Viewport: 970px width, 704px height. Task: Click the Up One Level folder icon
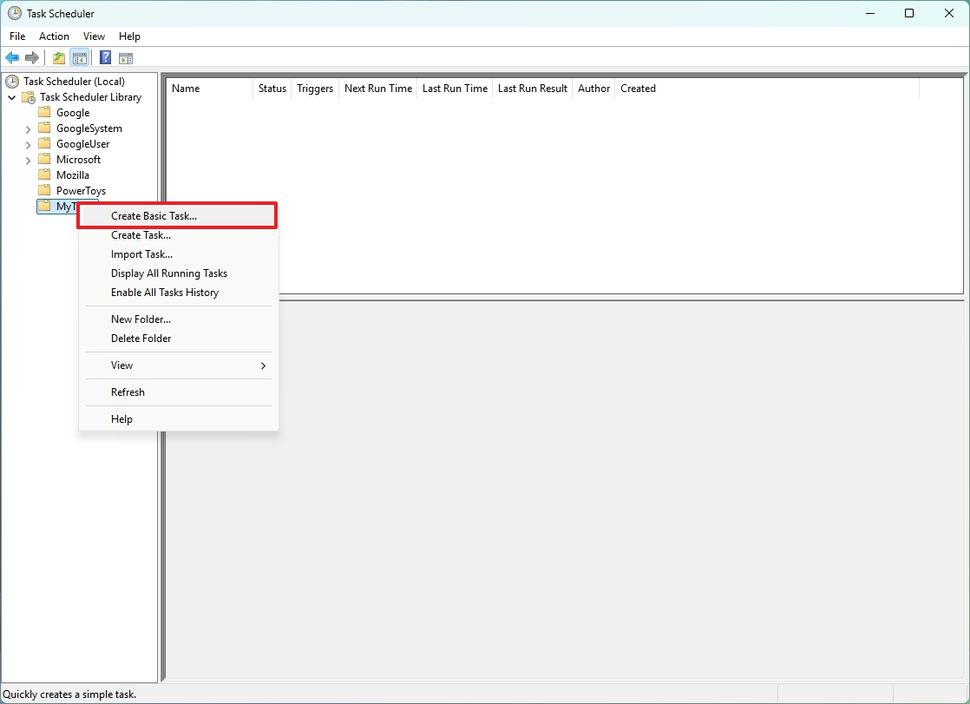59,58
